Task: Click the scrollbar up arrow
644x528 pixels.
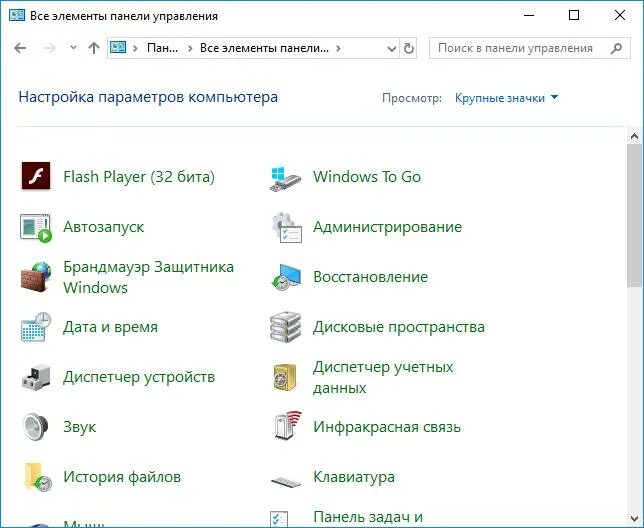Action: coord(635,136)
